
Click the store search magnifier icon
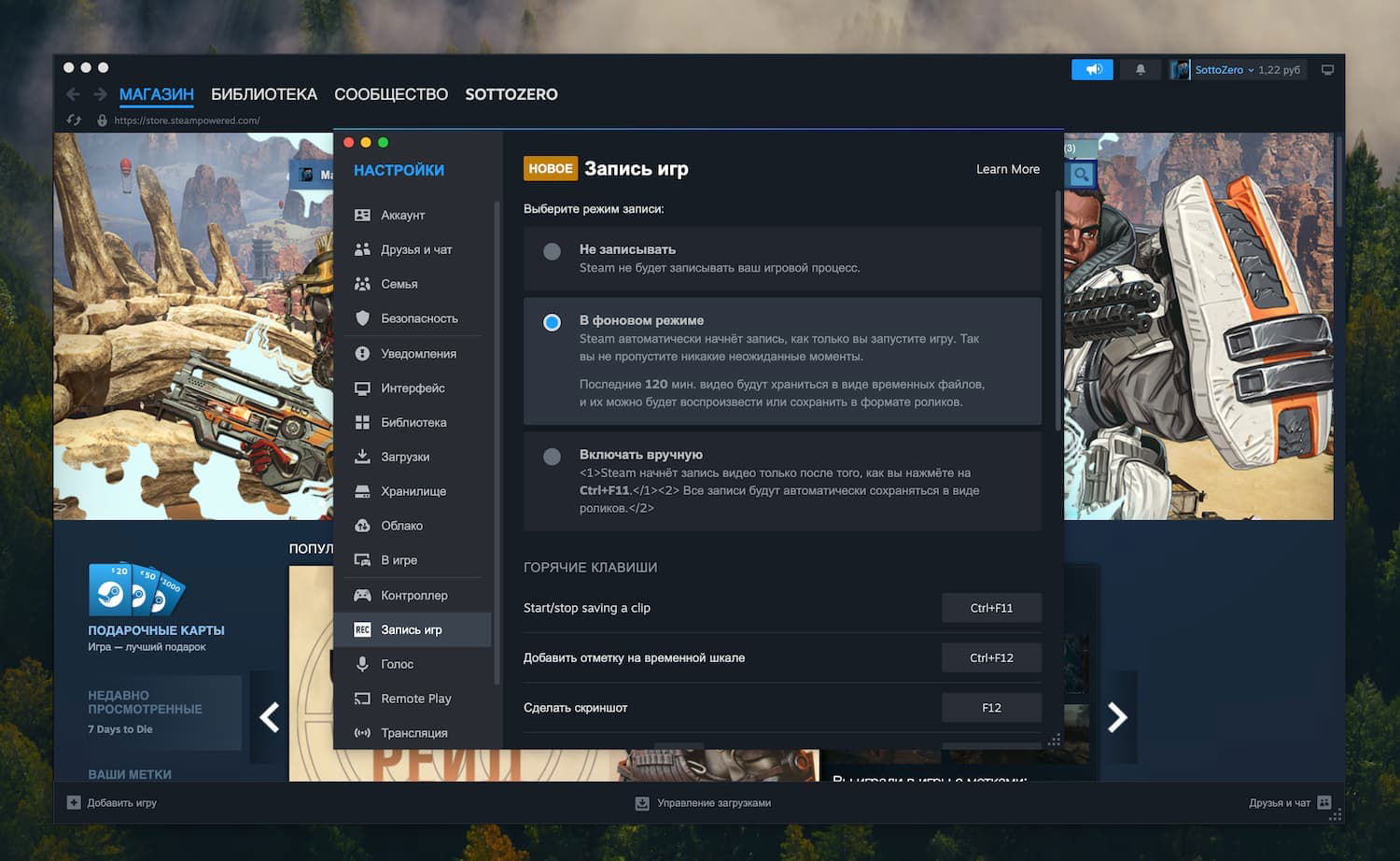click(1081, 175)
